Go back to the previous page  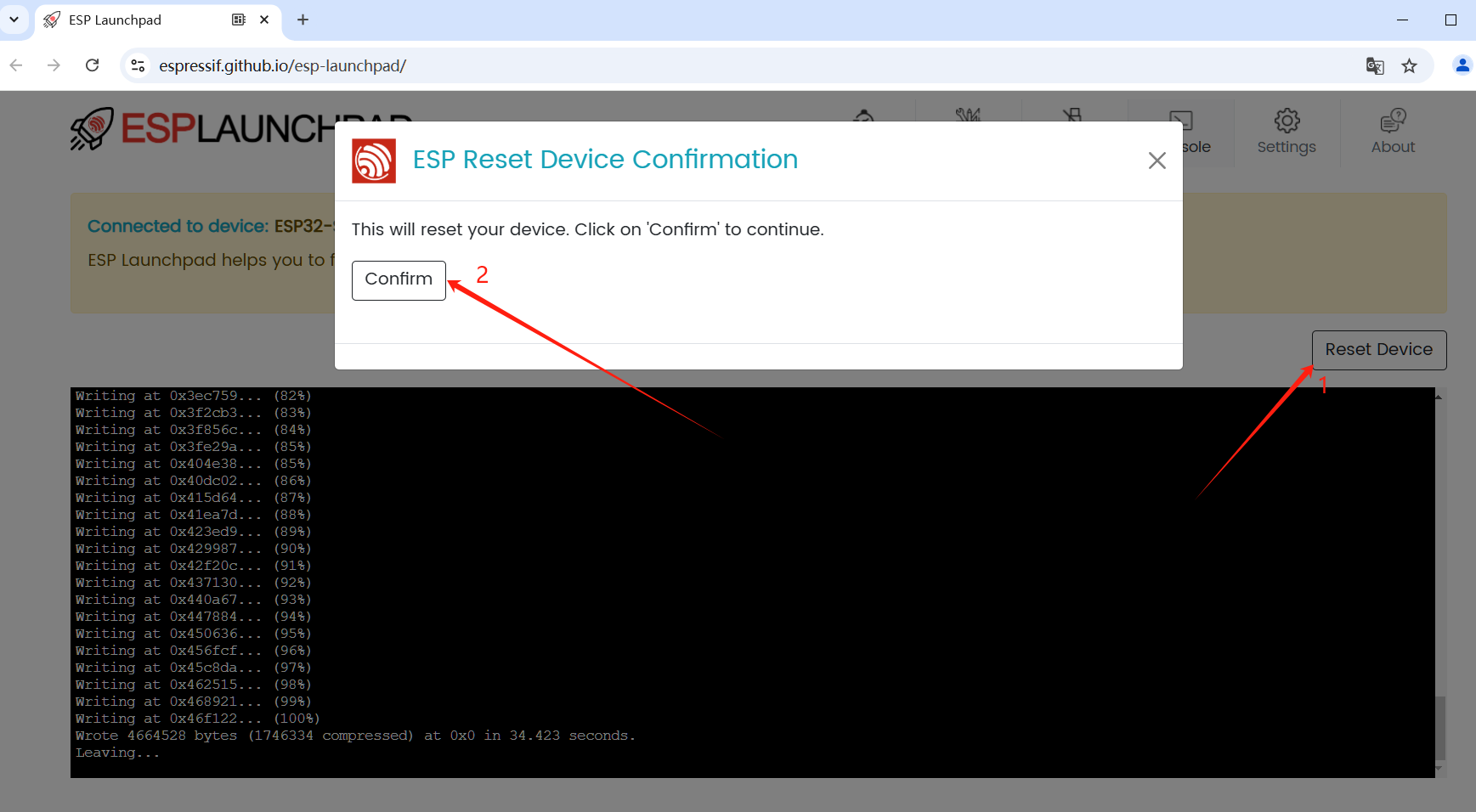click(16, 65)
